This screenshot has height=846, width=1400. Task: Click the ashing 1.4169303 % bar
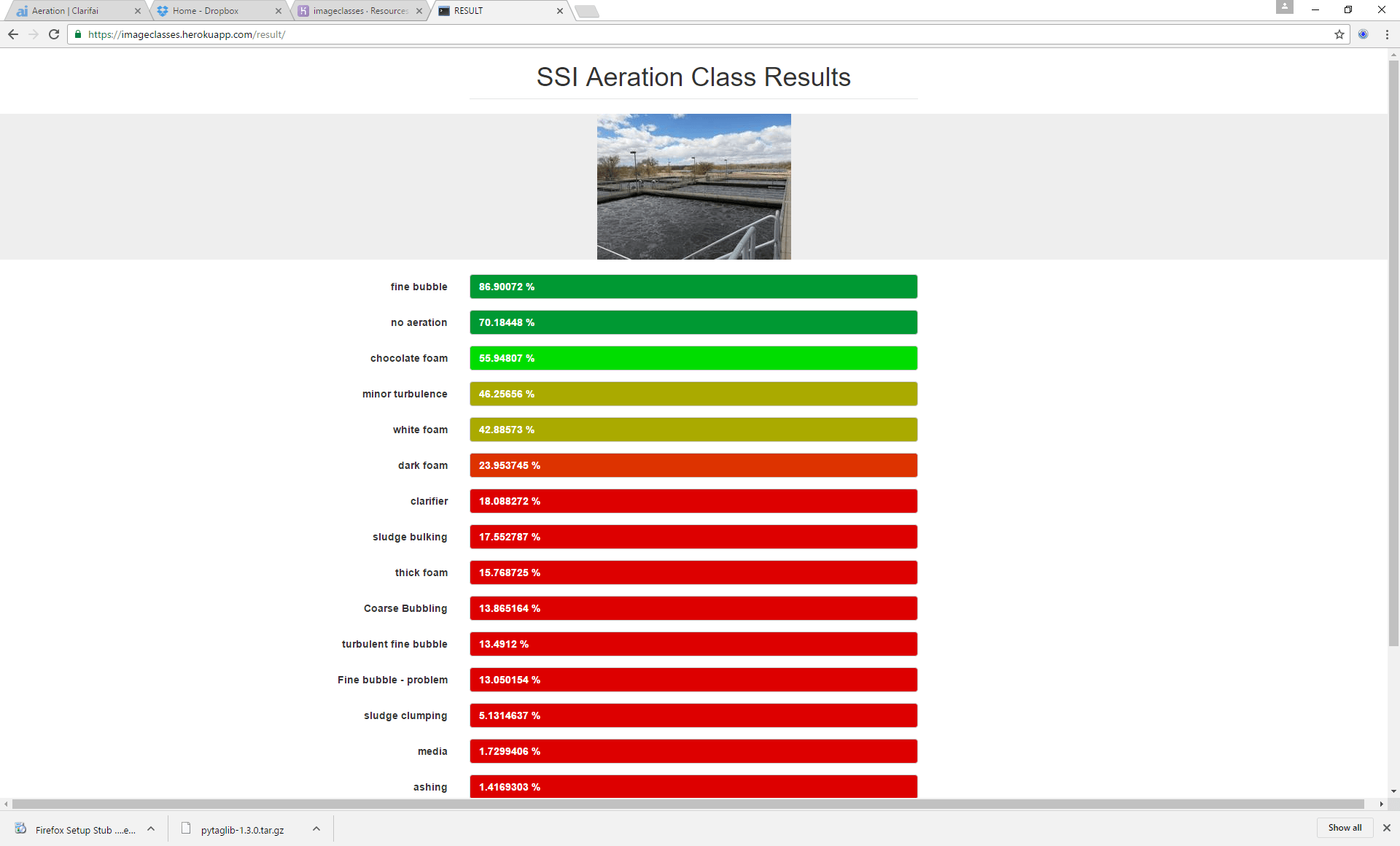[x=693, y=786]
